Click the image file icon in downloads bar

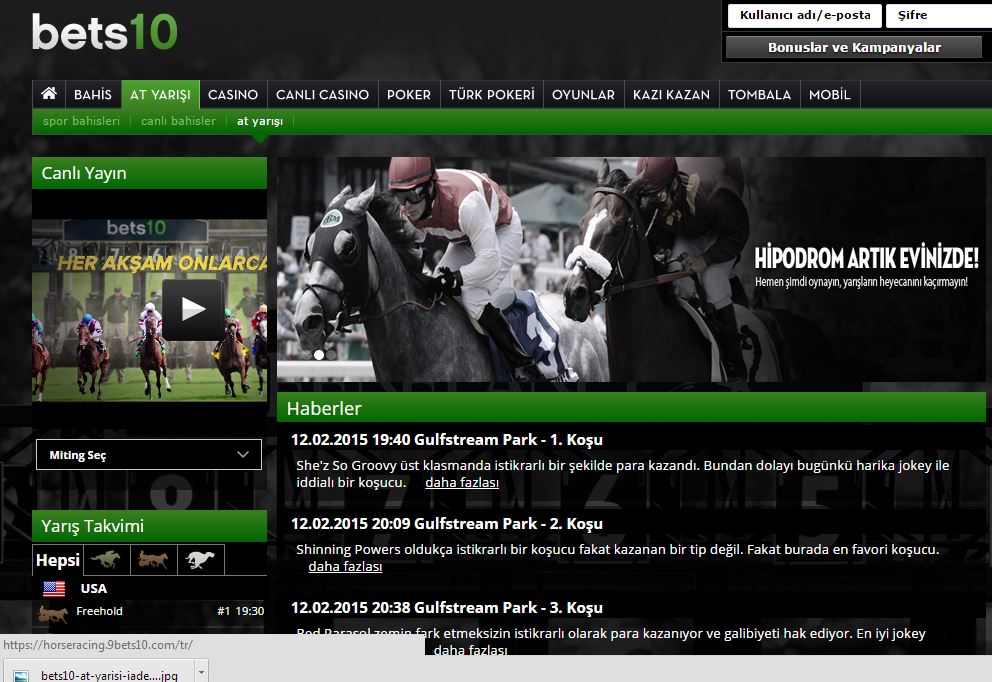pos(21,676)
